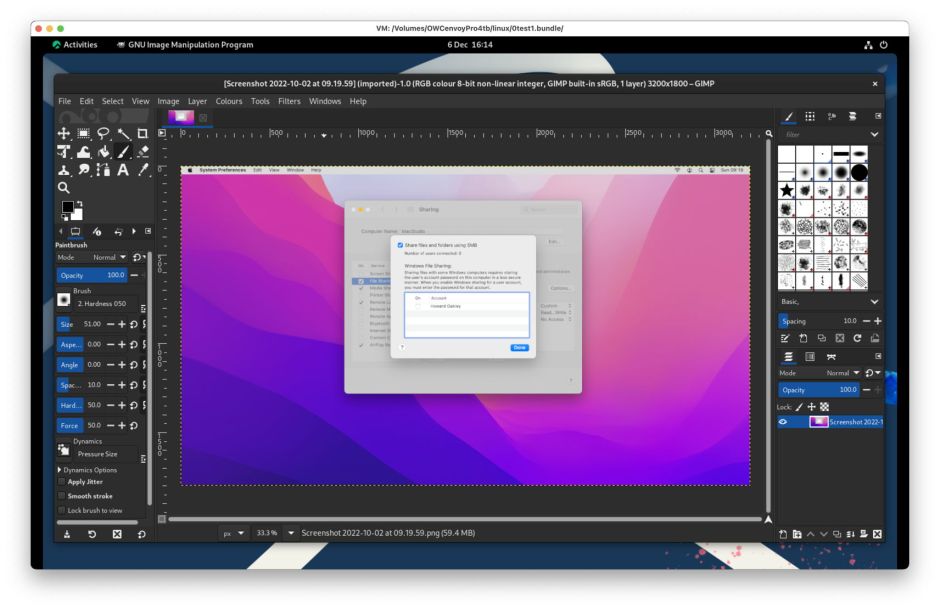The width and height of the screenshot is (940, 610).
Task: Open the Filters menu
Action: [289, 101]
